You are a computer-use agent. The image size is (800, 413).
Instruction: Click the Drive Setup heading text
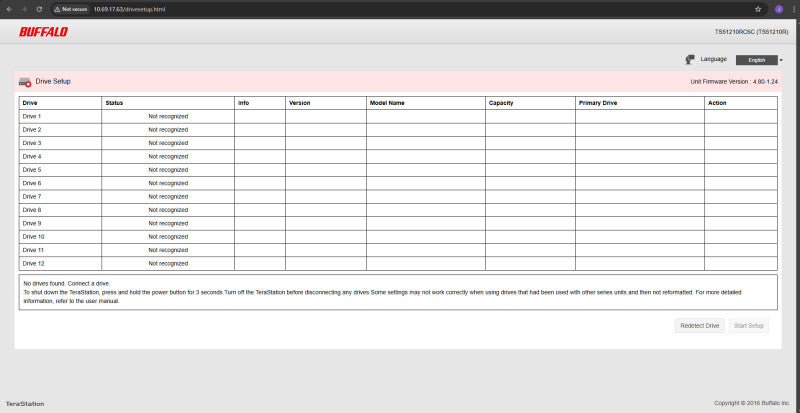tap(53, 81)
